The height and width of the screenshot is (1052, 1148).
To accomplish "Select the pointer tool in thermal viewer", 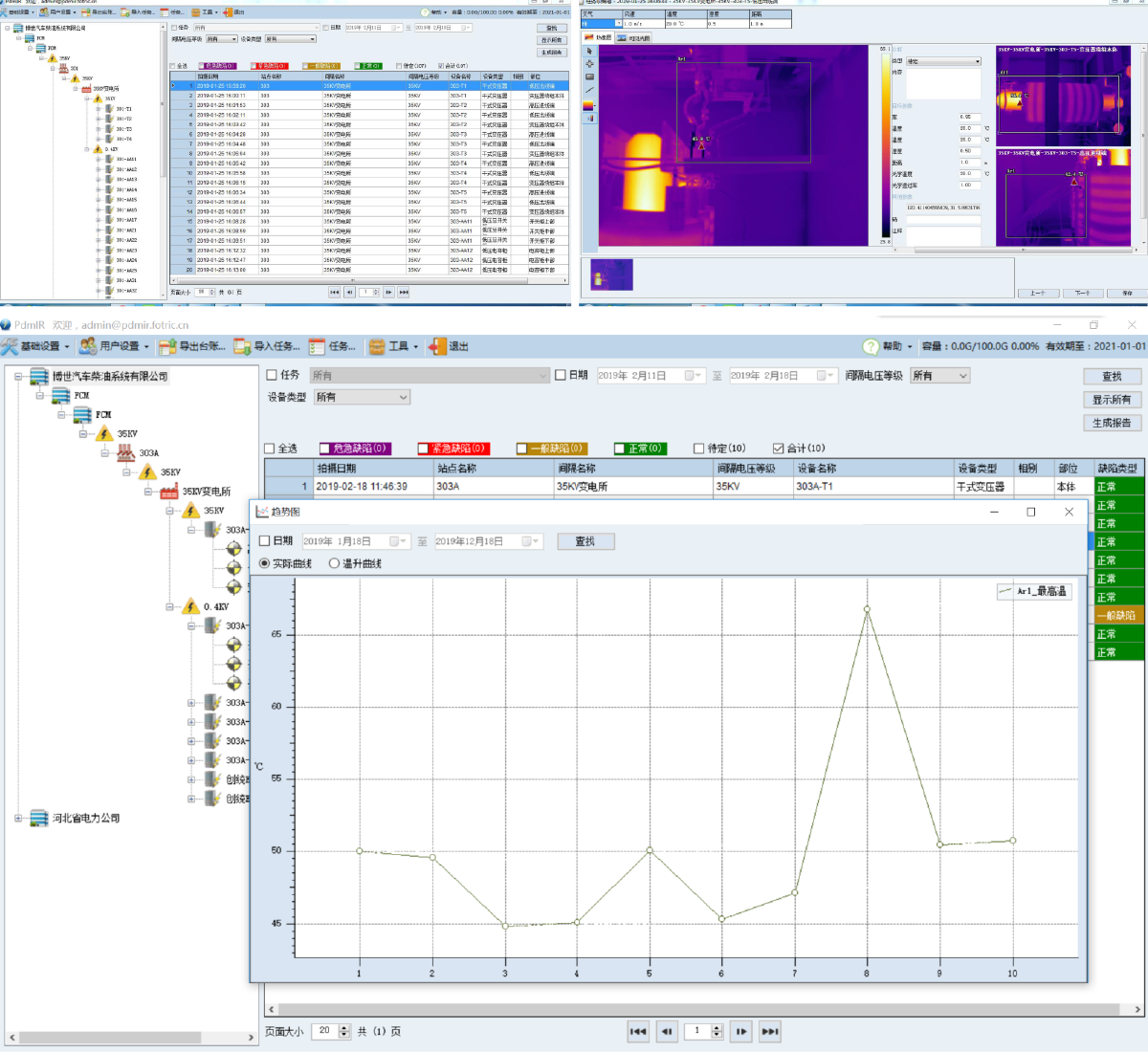I will point(588,52).
